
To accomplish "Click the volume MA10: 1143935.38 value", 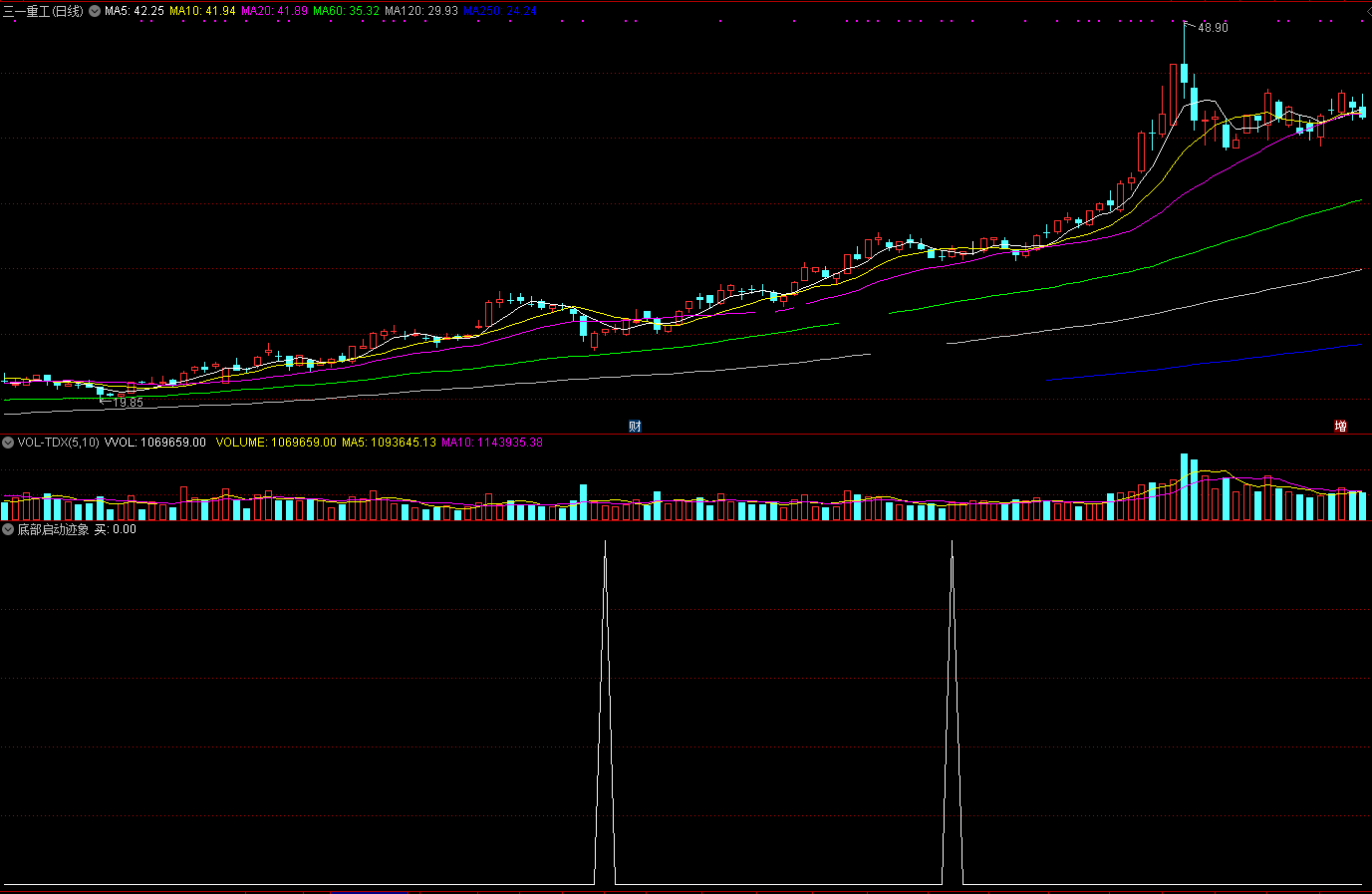I will tap(491, 443).
